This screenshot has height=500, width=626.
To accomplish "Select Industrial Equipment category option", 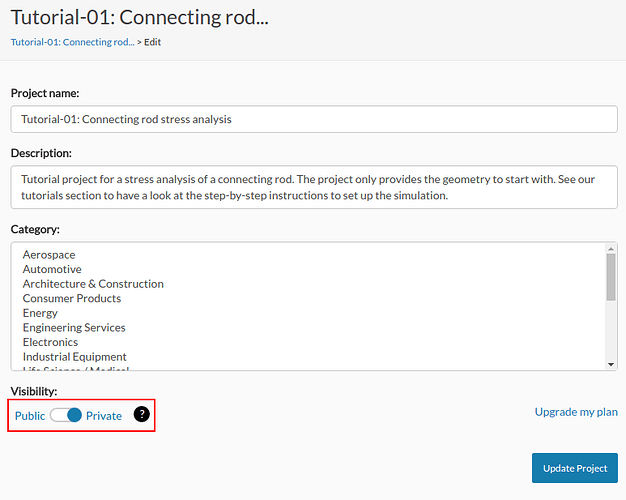I will point(75,357).
